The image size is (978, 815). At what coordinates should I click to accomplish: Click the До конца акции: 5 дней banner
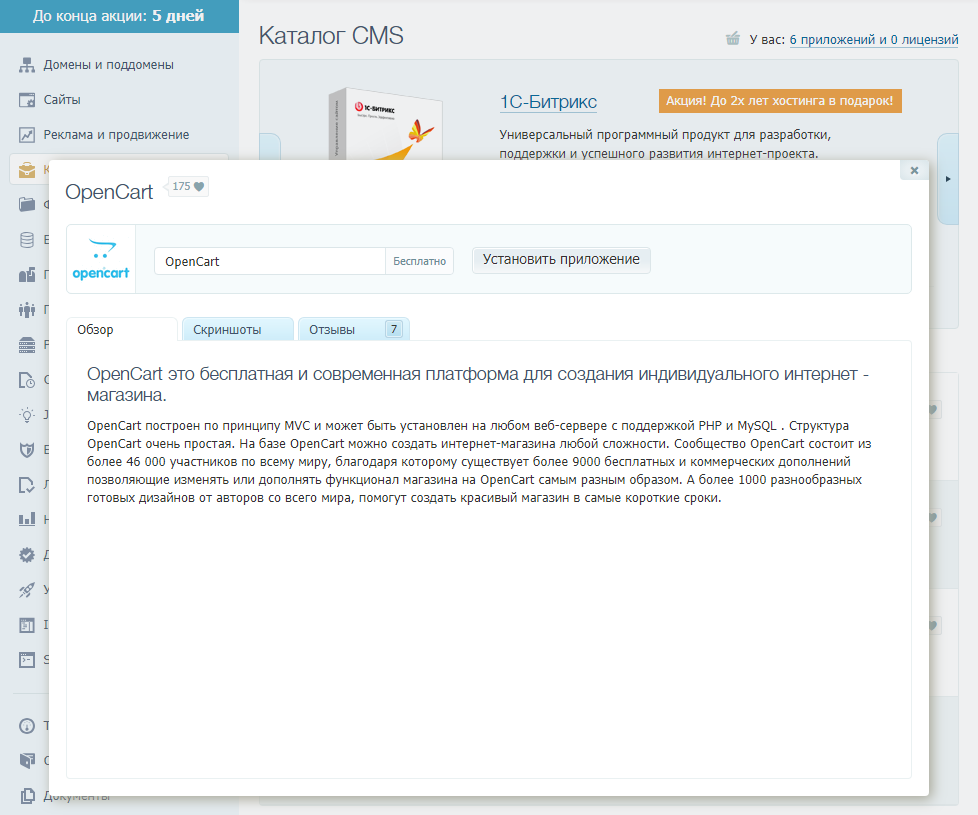tap(119, 16)
